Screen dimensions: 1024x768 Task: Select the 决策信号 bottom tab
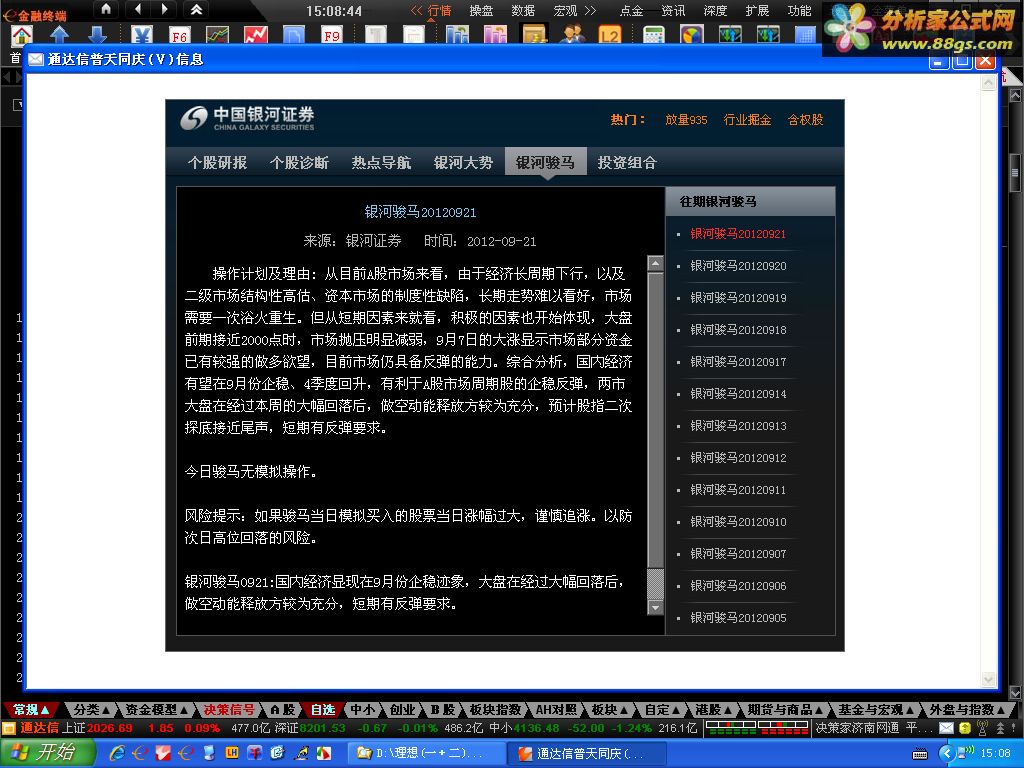tap(229, 710)
